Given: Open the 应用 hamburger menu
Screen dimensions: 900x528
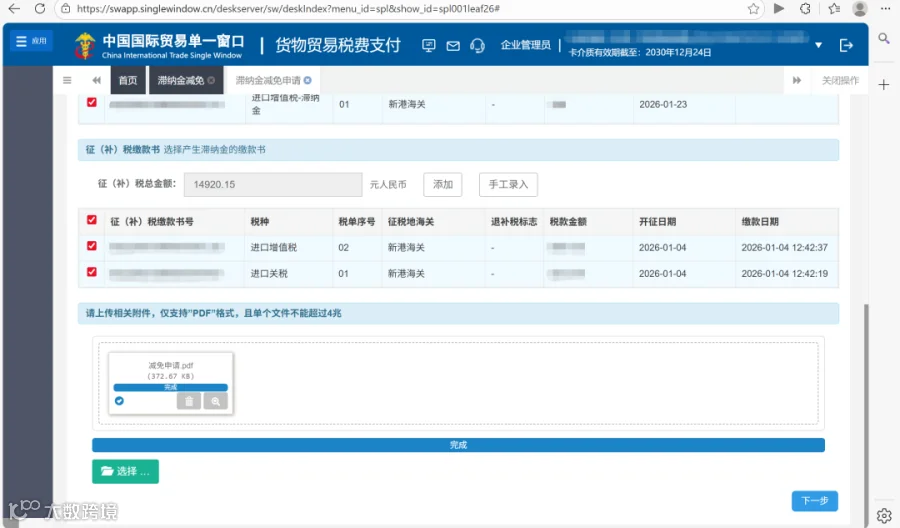Looking at the screenshot, I should 32,41.
